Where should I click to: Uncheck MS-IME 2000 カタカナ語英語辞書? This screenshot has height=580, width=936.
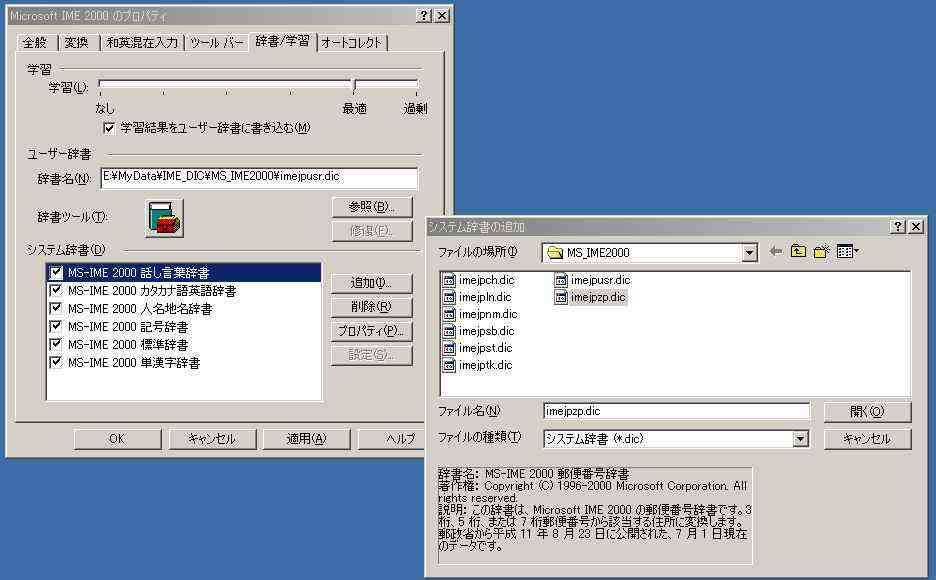(x=56, y=291)
